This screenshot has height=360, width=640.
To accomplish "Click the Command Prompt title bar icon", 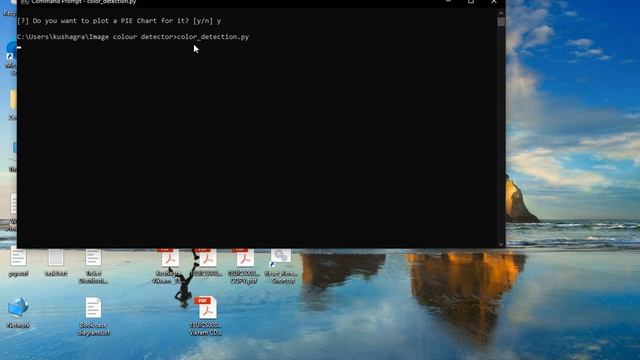I will click(25, 2).
